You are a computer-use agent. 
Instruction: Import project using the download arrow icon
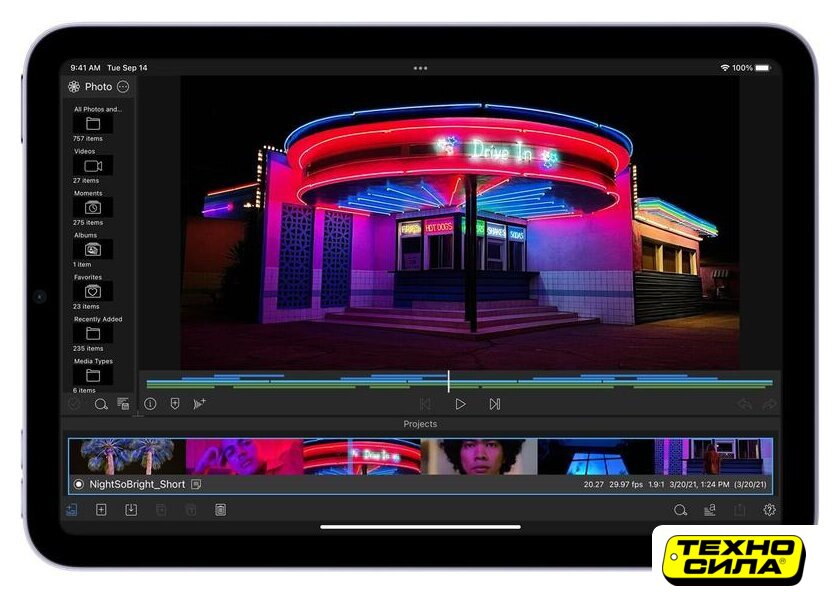tap(131, 510)
